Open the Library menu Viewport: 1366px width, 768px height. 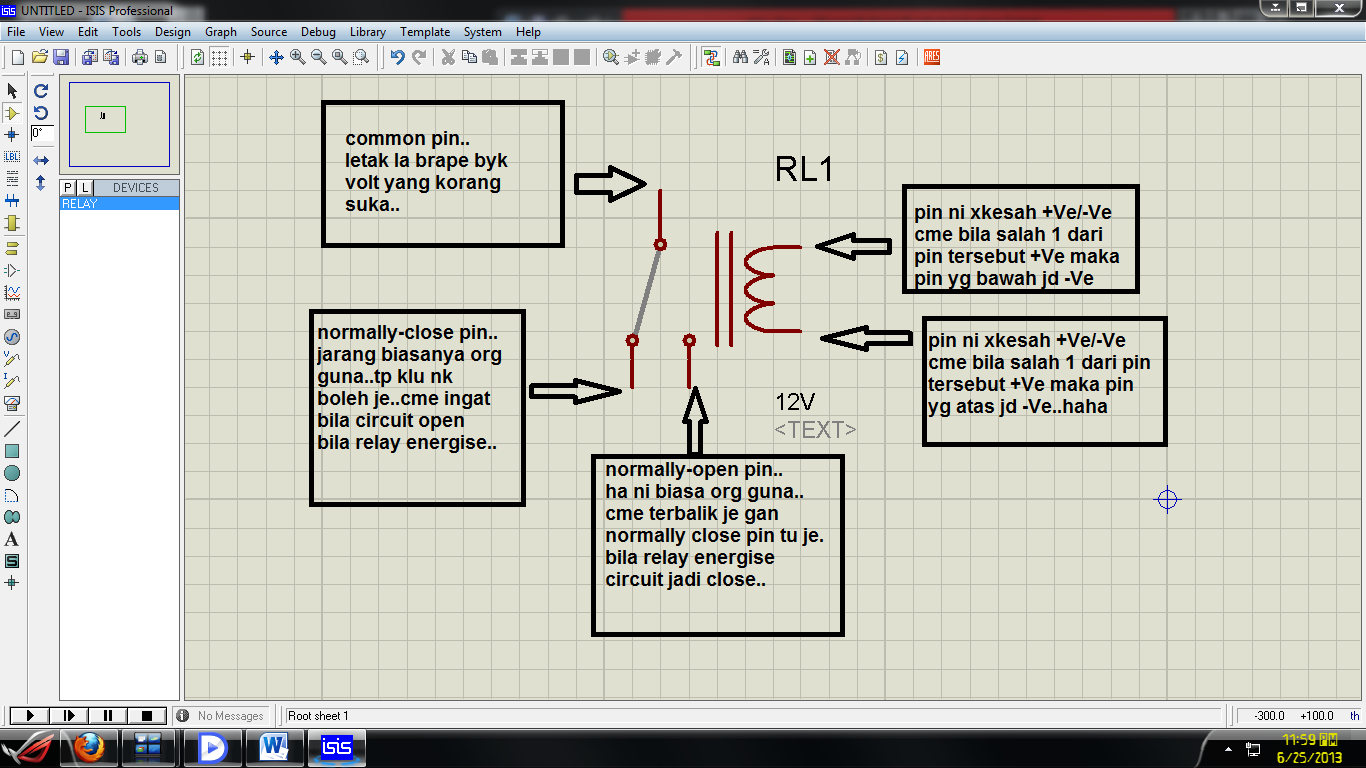tap(367, 31)
